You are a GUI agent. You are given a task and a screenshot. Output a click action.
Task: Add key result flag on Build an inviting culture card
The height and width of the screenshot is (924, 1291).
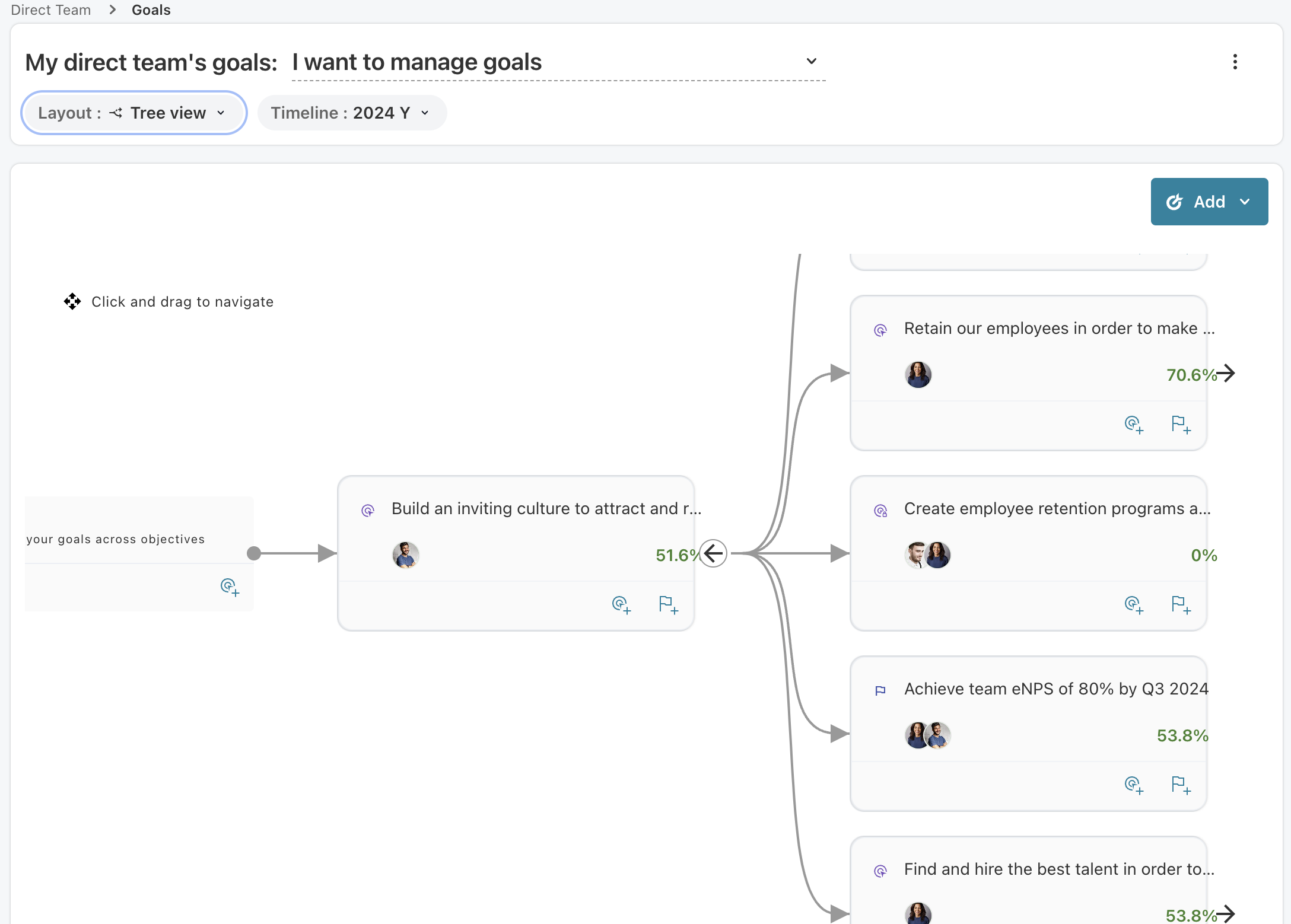pyautogui.click(x=668, y=604)
